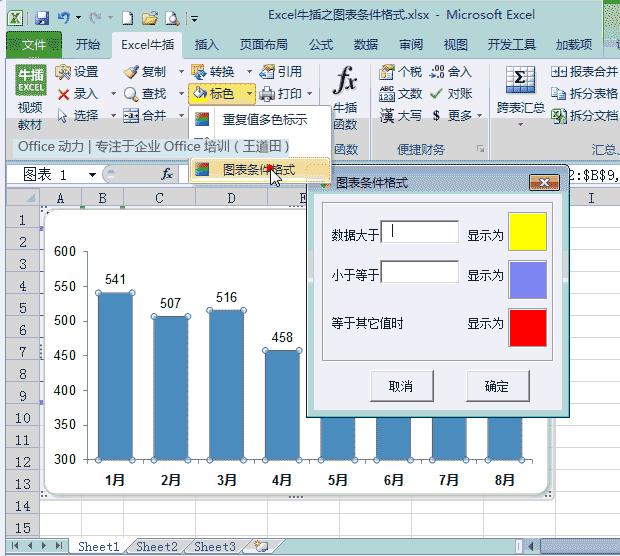Image resolution: width=620 pixels, height=556 pixels.
Task: Open the 文件 tab
Action: [34, 44]
